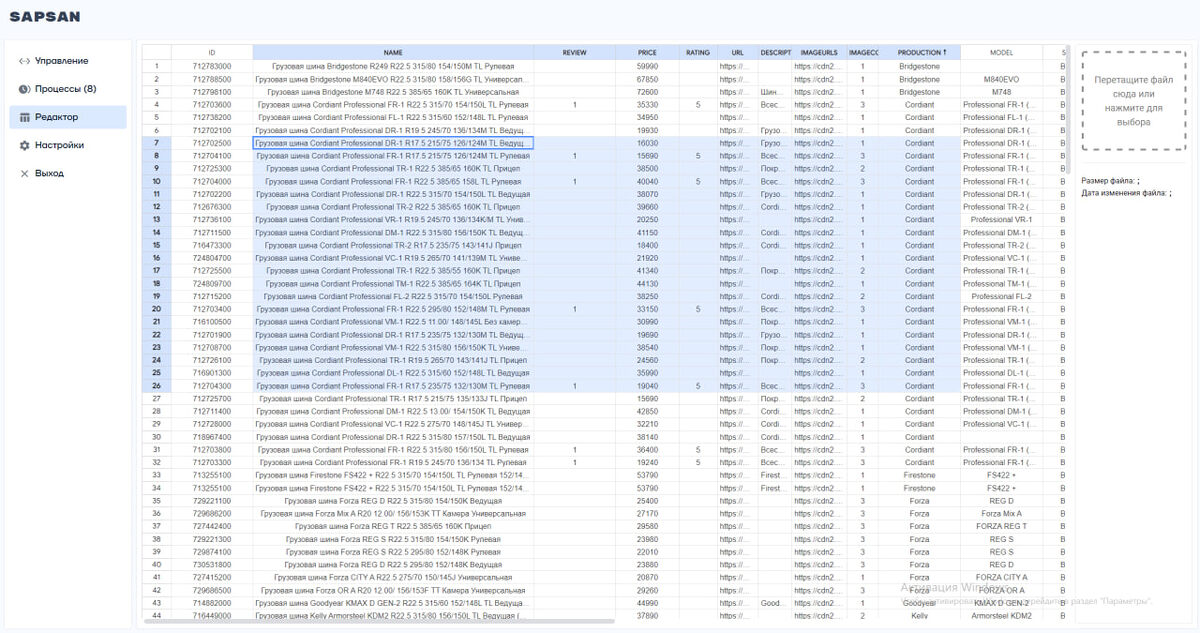The image size is (1200, 633).
Task: Click ID cell 712788500
Action: click(x=212, y=79)
